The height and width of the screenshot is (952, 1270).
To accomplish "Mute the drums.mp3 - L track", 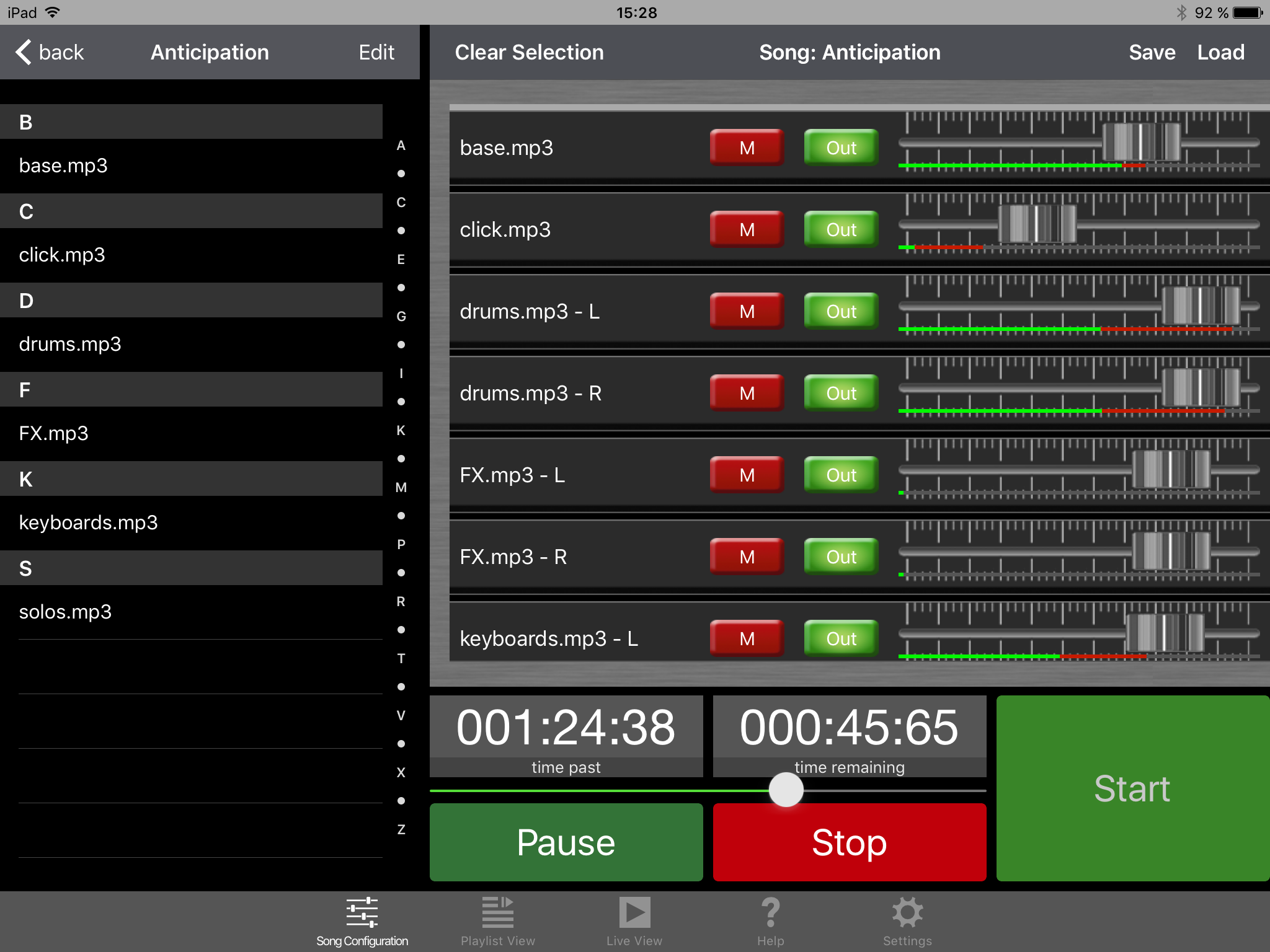I will (x=747, y=311).
